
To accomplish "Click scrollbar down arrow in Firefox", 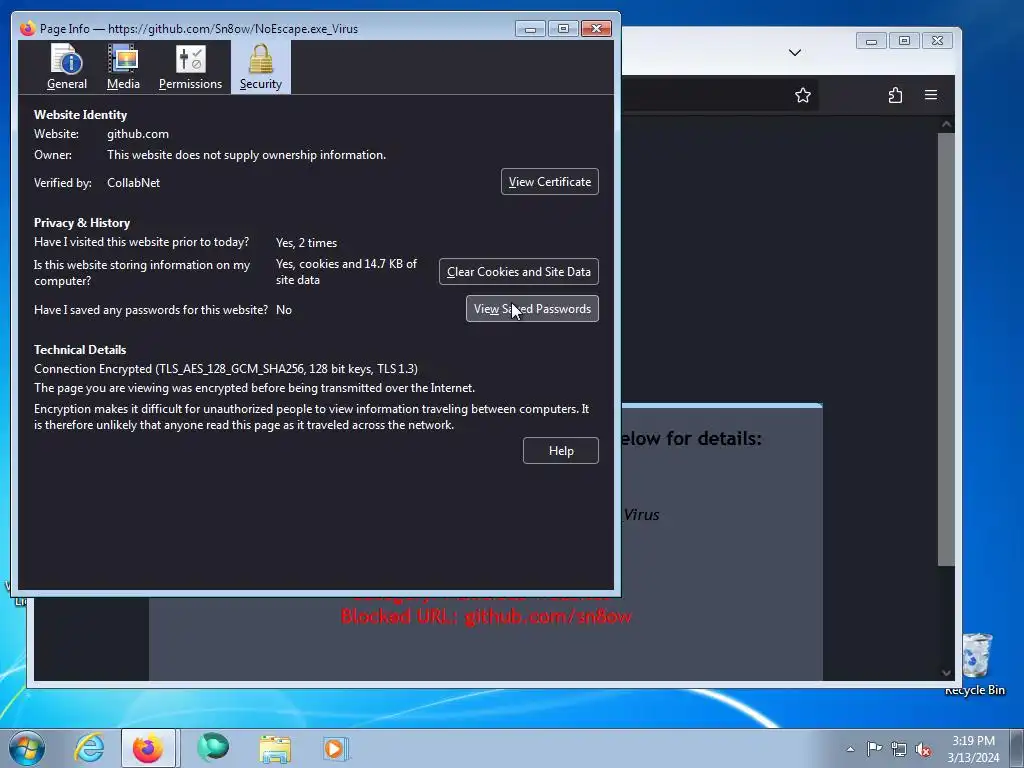I will point(946,673).
